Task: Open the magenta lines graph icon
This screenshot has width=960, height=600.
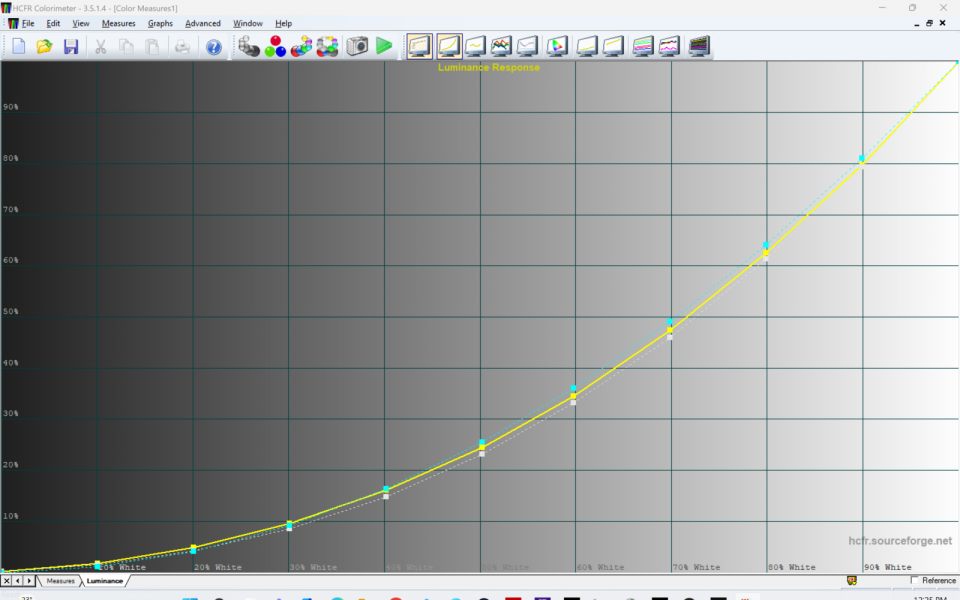Action: click(x=669, y=47)
